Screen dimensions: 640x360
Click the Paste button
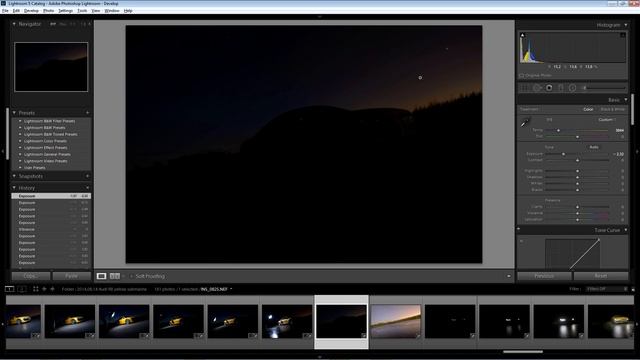tap(72, 276)
